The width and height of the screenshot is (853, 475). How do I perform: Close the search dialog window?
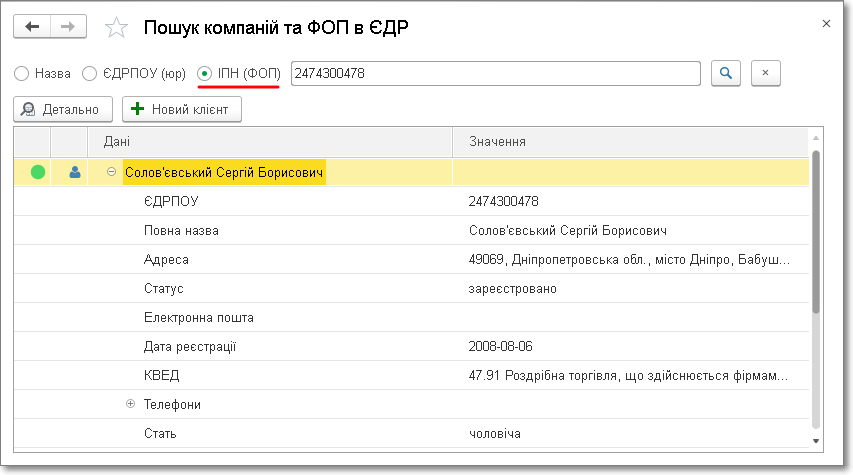pyautogui.click(x=826, y=23)
